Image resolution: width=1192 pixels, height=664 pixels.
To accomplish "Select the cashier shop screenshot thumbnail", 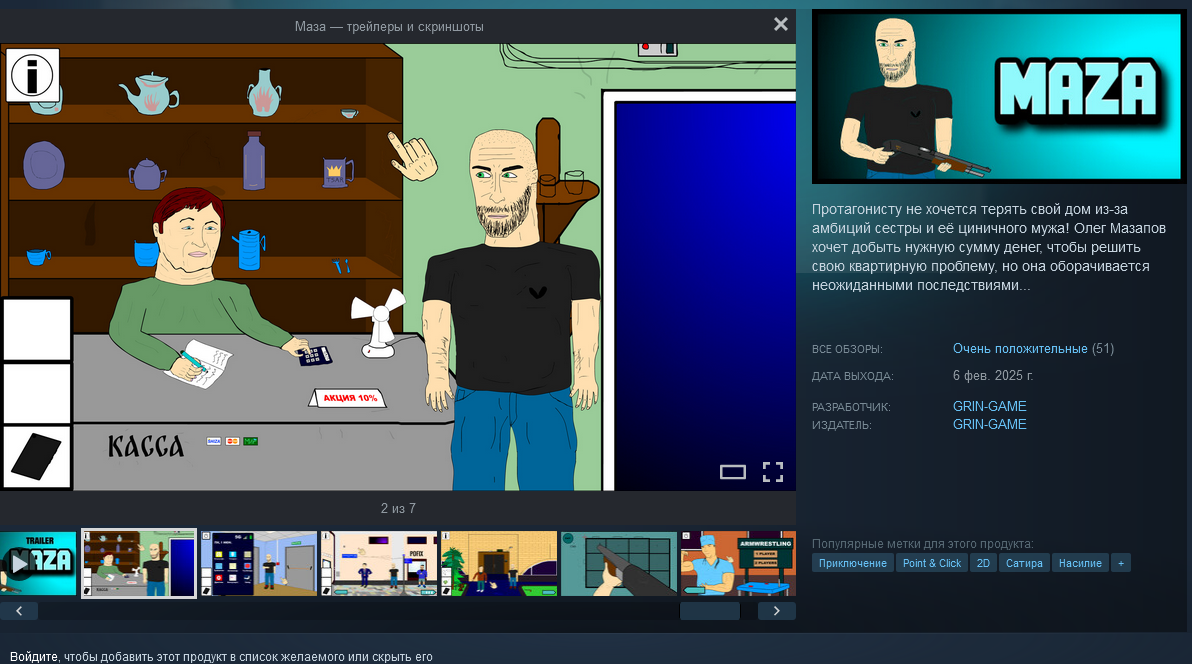I will (139, 564).
